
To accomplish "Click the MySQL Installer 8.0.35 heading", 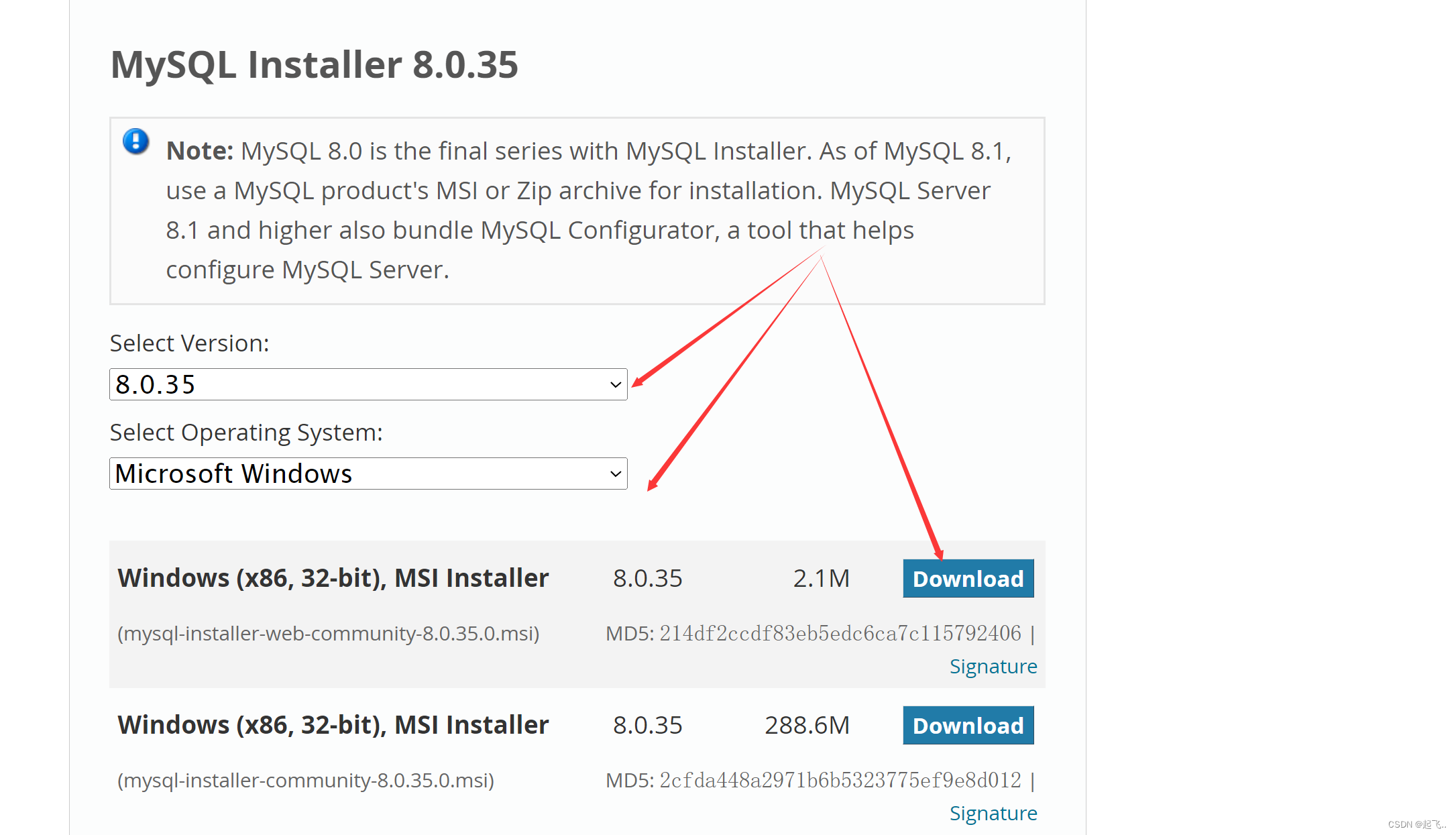I will 314,65.
